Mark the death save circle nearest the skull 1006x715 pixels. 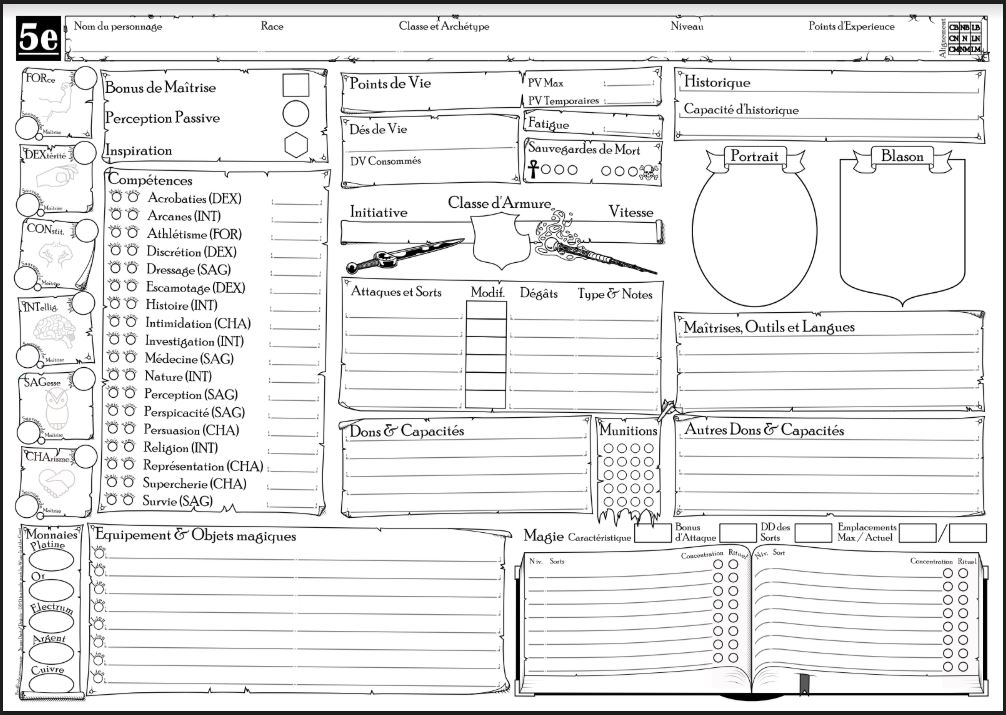point(633,171)
